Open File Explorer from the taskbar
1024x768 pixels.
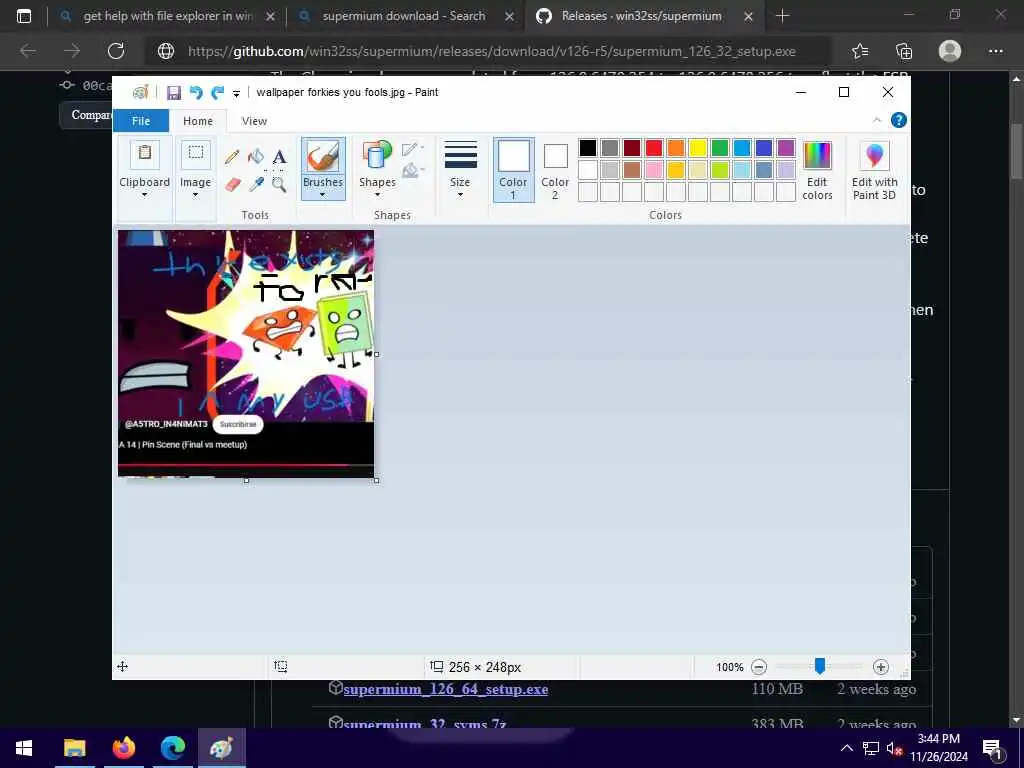pyautogui.click(x=74, y=748)
